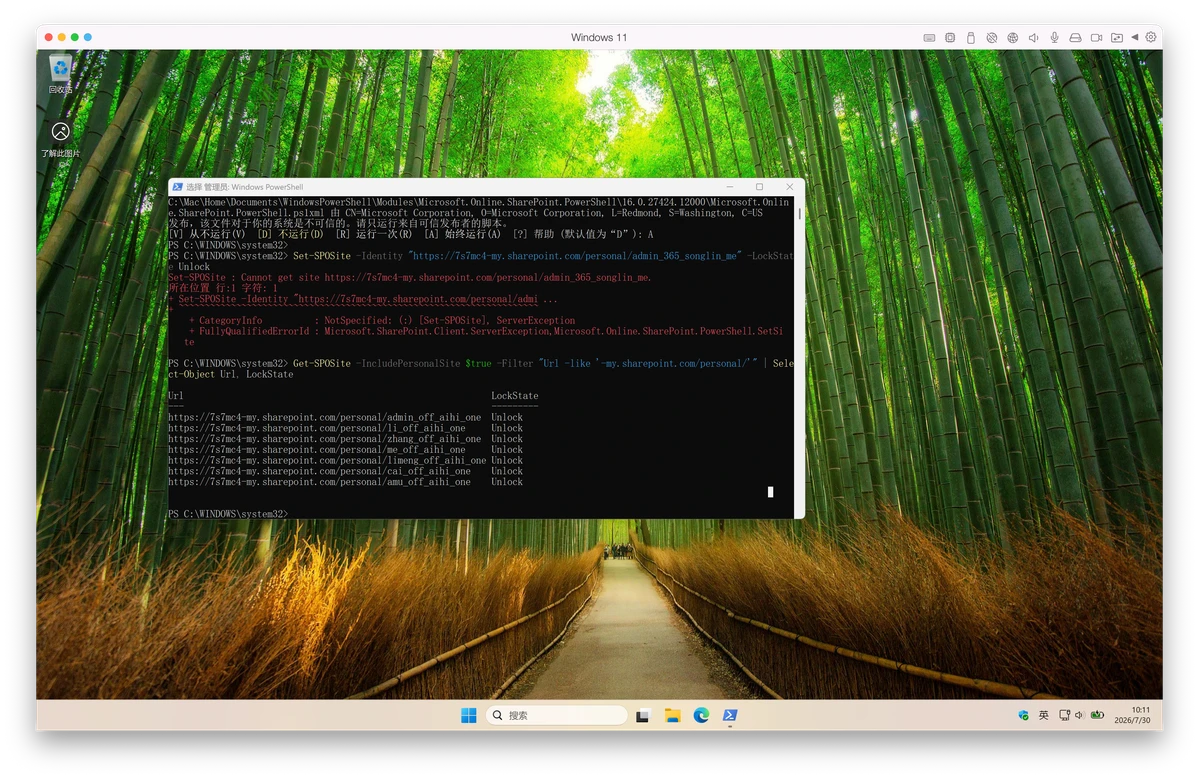Open File Explorer from the taskbar

click(672, 715)
